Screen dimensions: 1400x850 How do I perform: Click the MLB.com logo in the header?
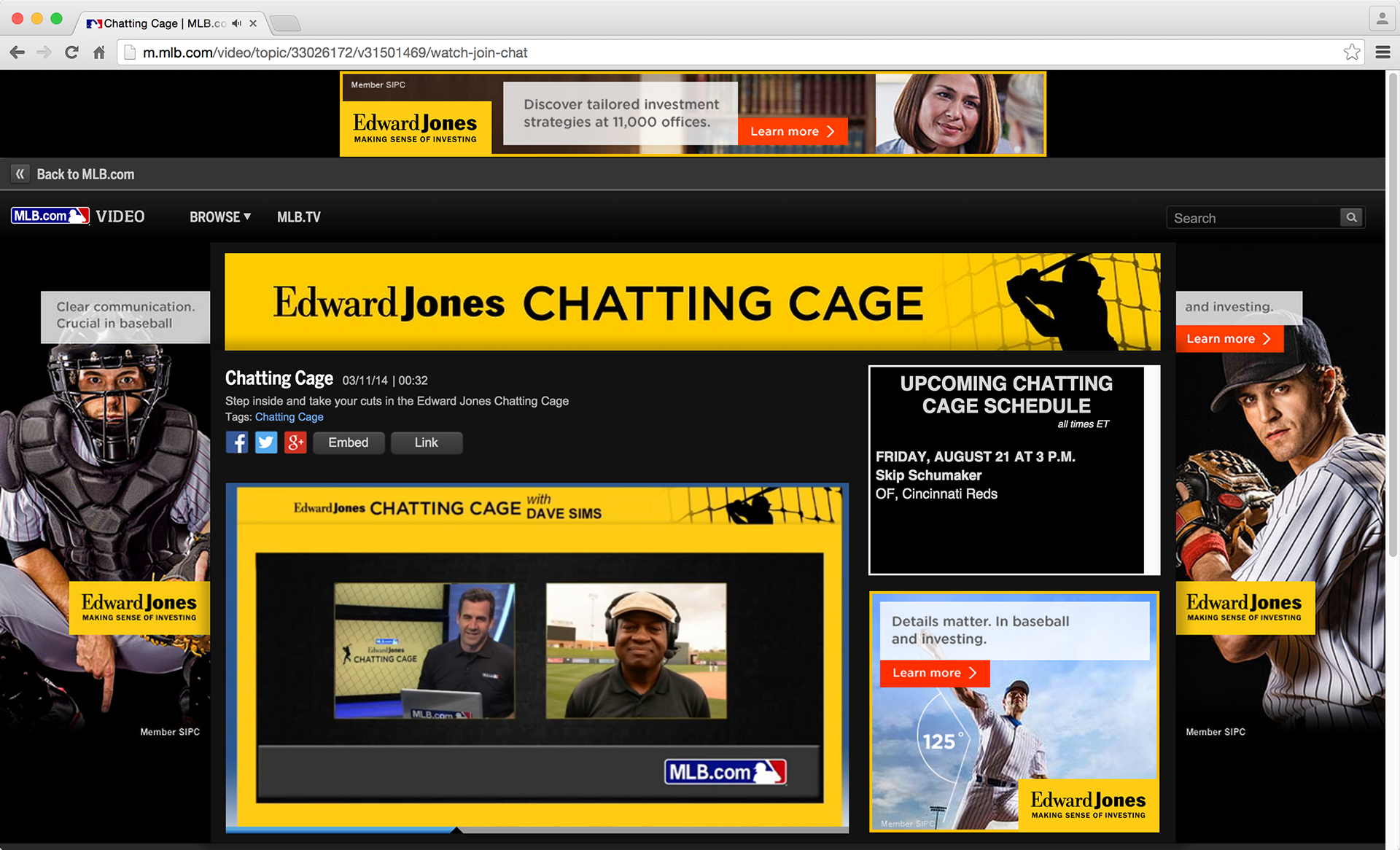point(50,216)
